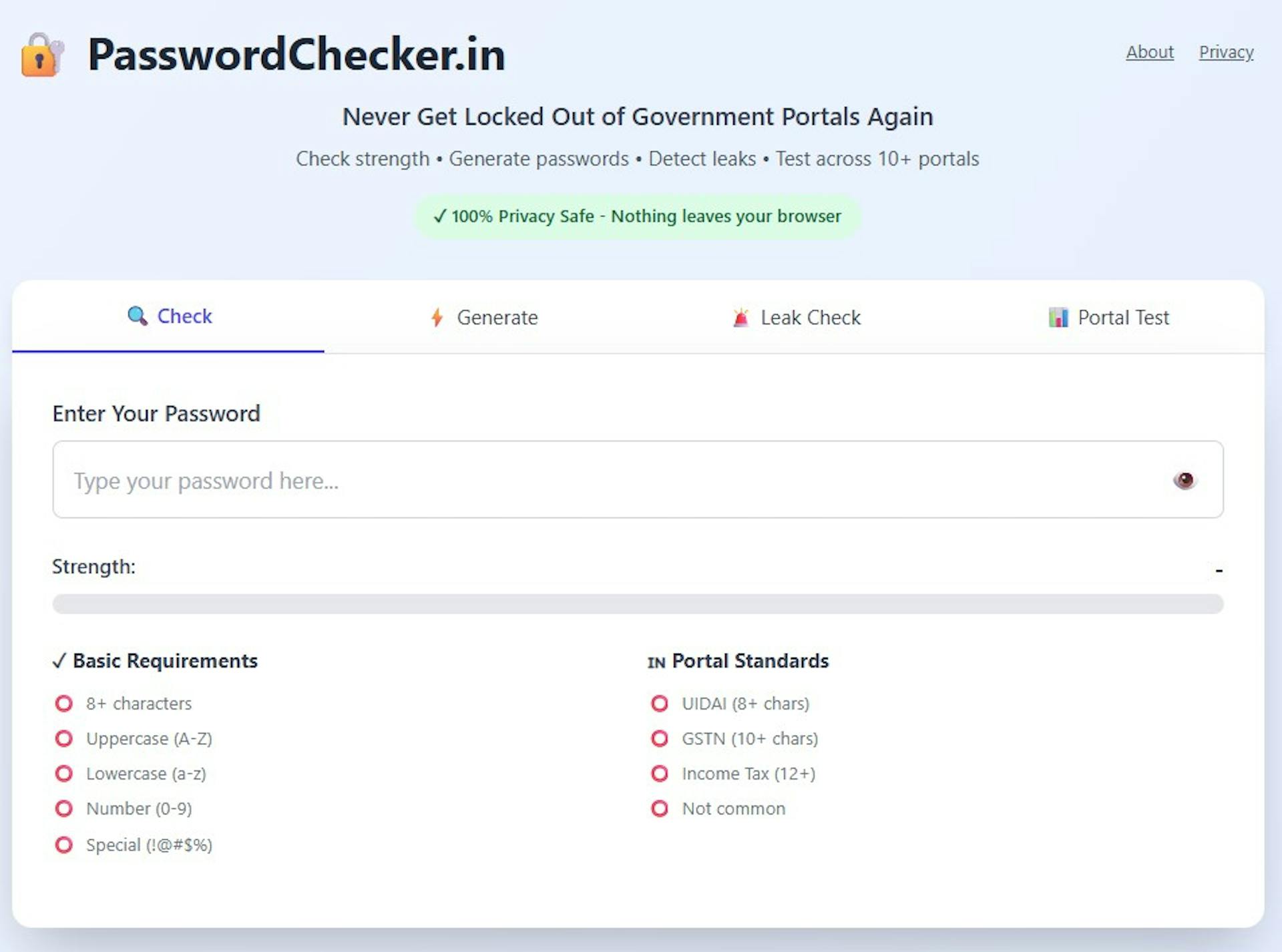Click the siren icon on Leak Check tab
The width and height of the screenshot is (1282, 952).
[740, 318]
